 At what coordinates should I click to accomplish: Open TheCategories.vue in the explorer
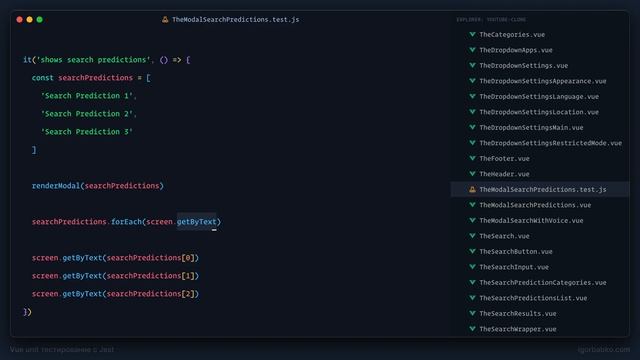(512, 35)
